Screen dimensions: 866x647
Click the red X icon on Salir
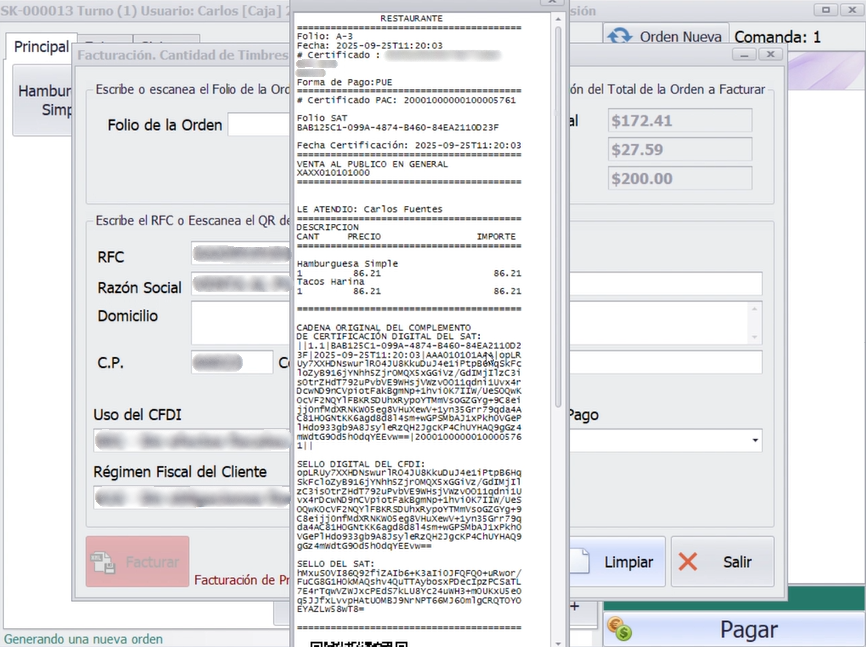click(688, 562)
